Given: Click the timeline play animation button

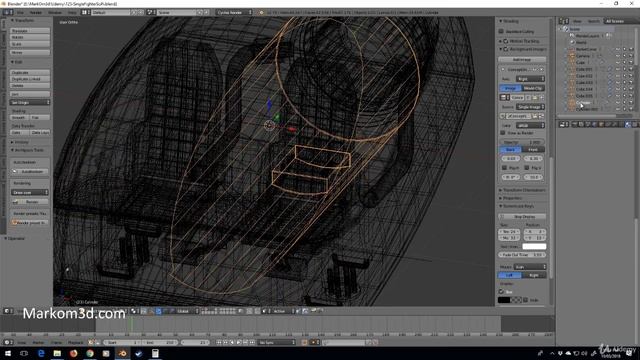Looking at the screenshot, I should coord(239,342).
